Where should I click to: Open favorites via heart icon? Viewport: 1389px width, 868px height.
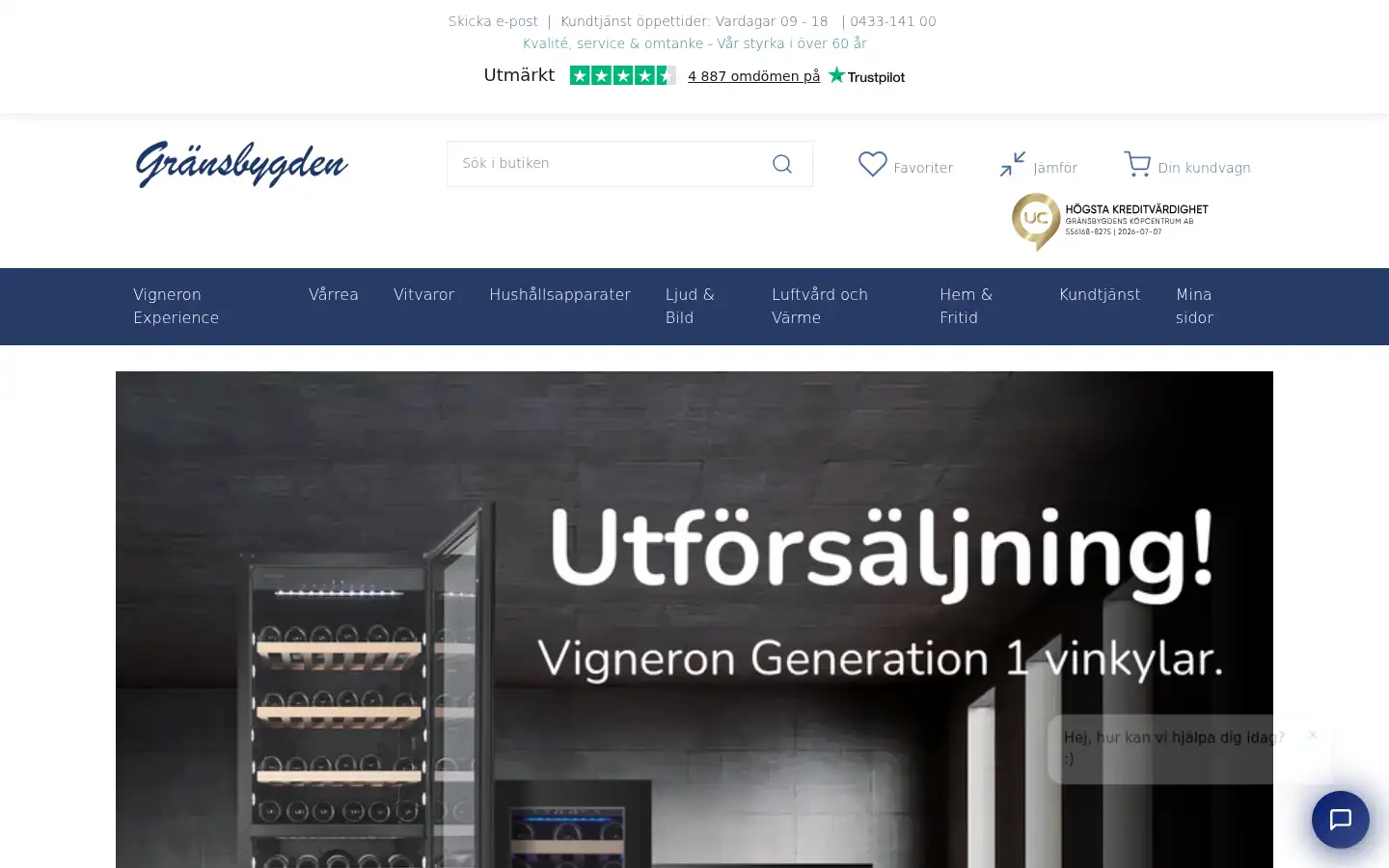tap(873, 164)
